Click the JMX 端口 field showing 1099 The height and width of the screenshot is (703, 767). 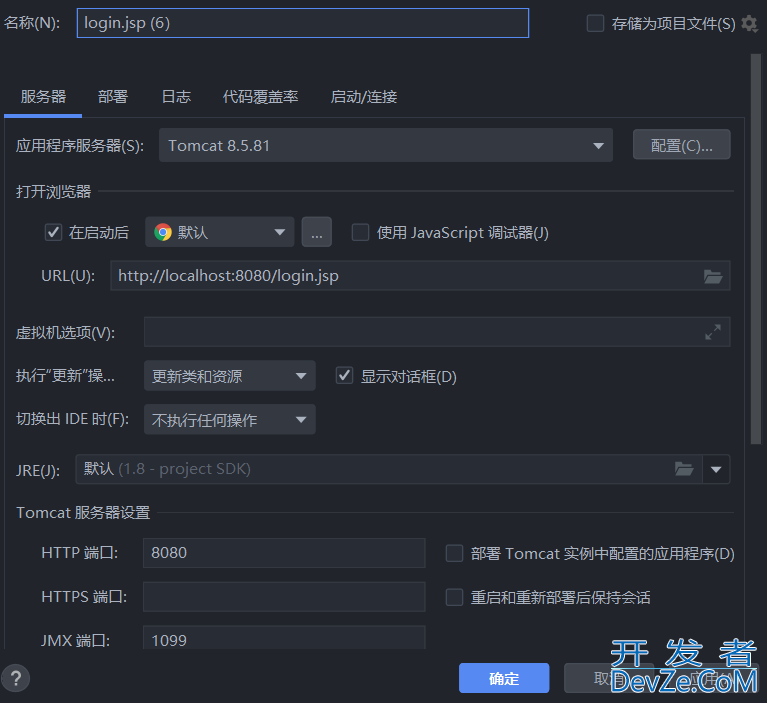click(x=284, y=638)
